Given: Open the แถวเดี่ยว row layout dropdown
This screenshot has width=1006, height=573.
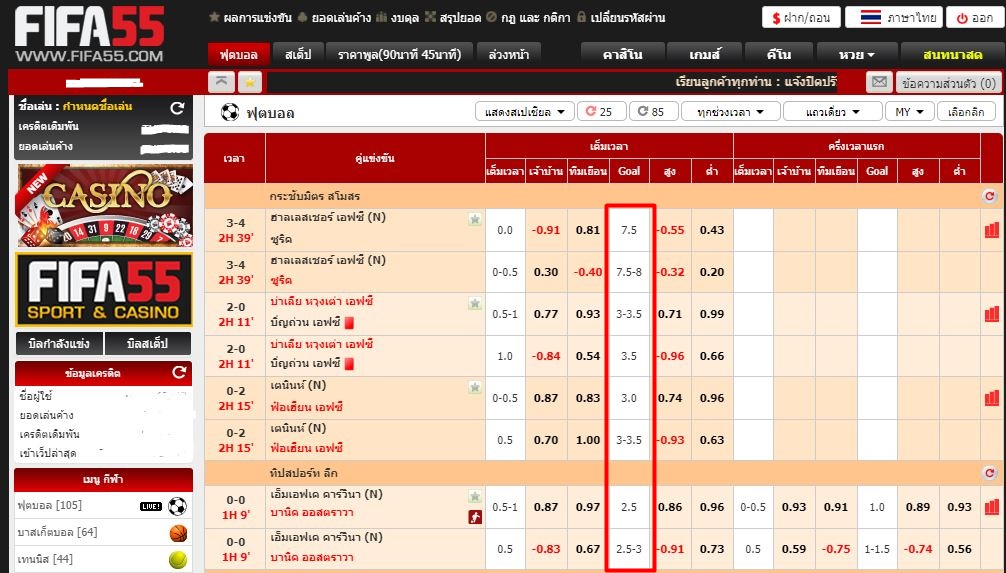Looking at the screenshot, I should pyautogui.click(x=832, y=112).
